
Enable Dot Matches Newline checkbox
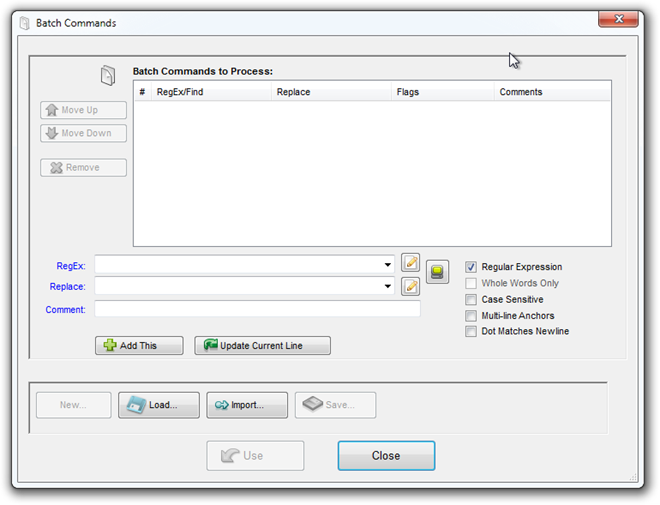471,332
